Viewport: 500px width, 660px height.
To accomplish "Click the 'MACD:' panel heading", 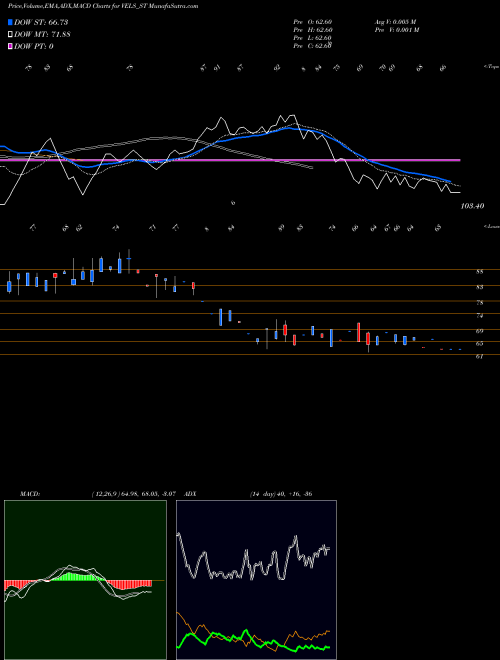I will (x=29, y=494).
